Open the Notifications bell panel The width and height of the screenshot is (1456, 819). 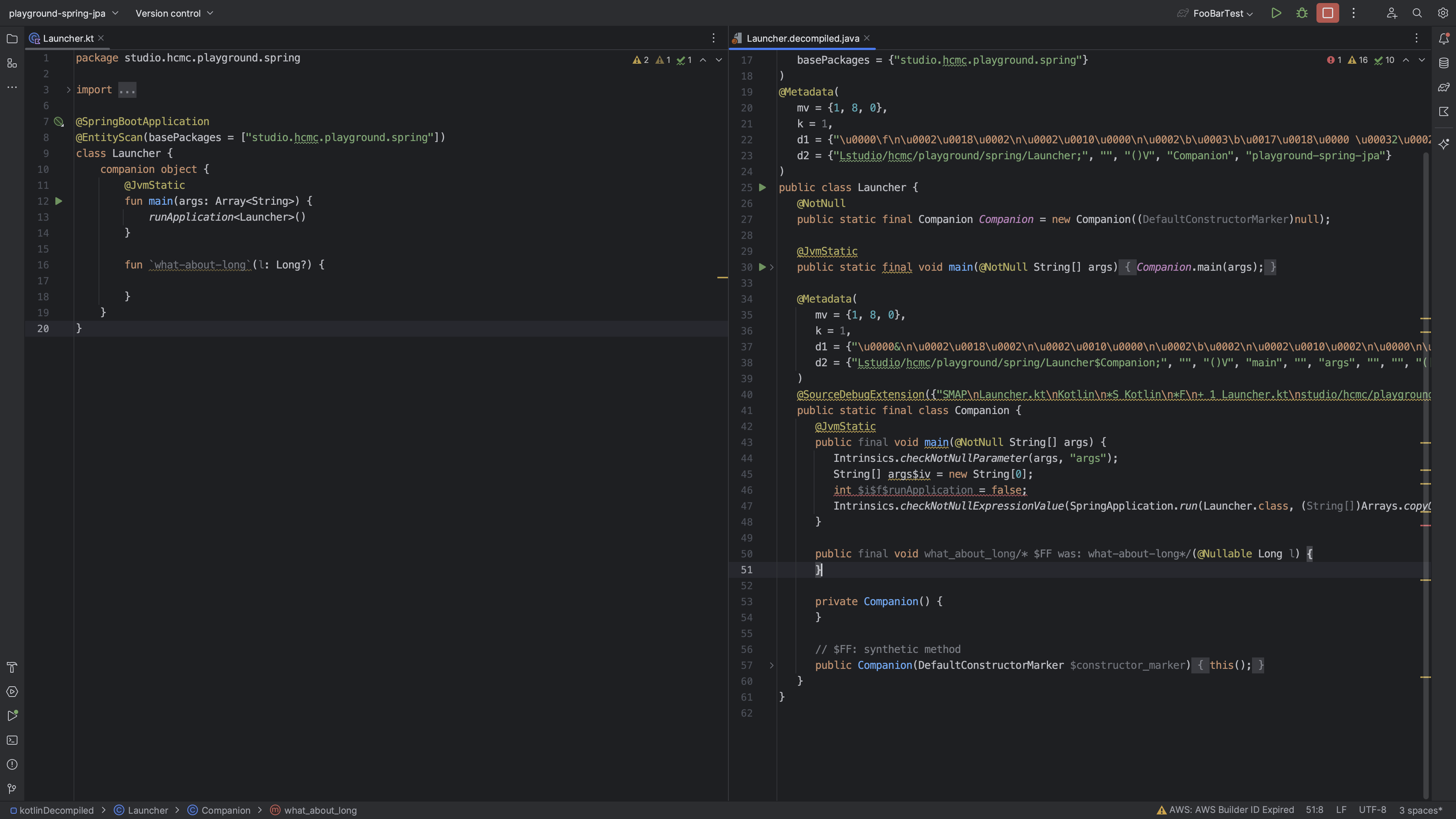click(x=1443, y=38)
